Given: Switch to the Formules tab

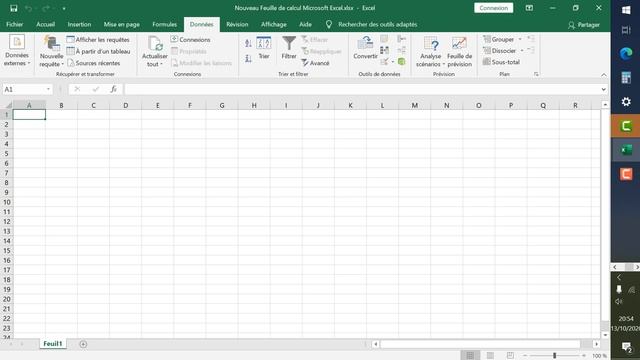Looking at the screenshot, I should 164,24.
